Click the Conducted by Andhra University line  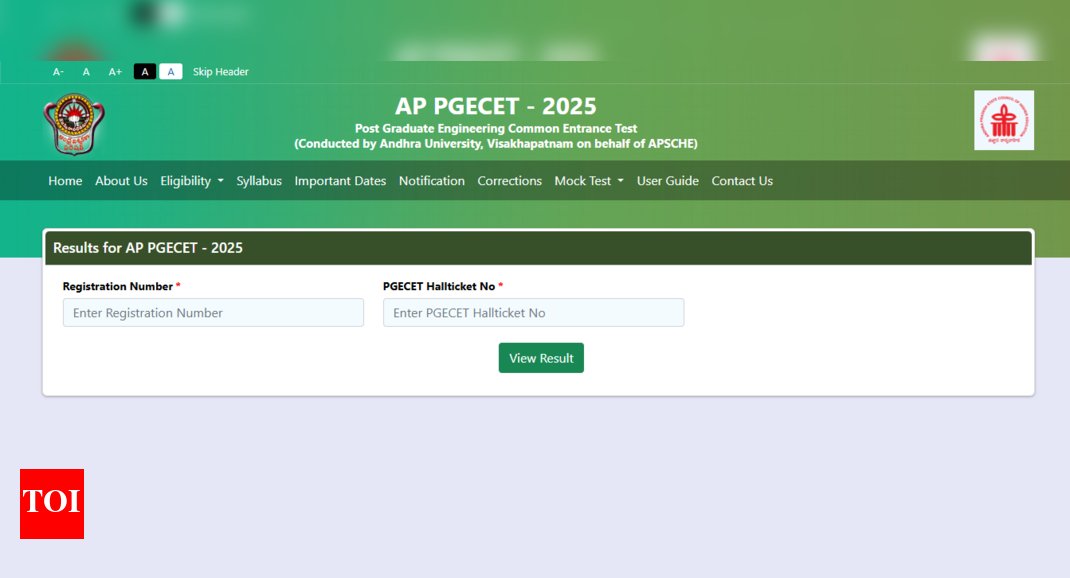(496, 144)
